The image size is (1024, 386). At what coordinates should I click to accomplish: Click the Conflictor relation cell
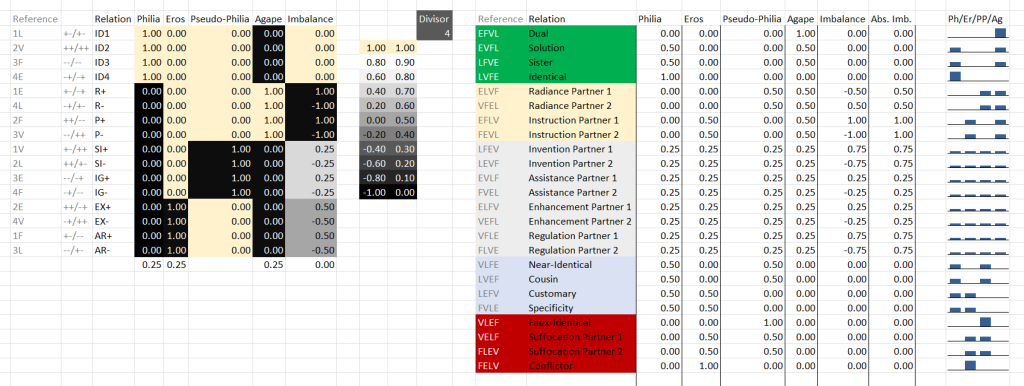[x=581, y=366]
